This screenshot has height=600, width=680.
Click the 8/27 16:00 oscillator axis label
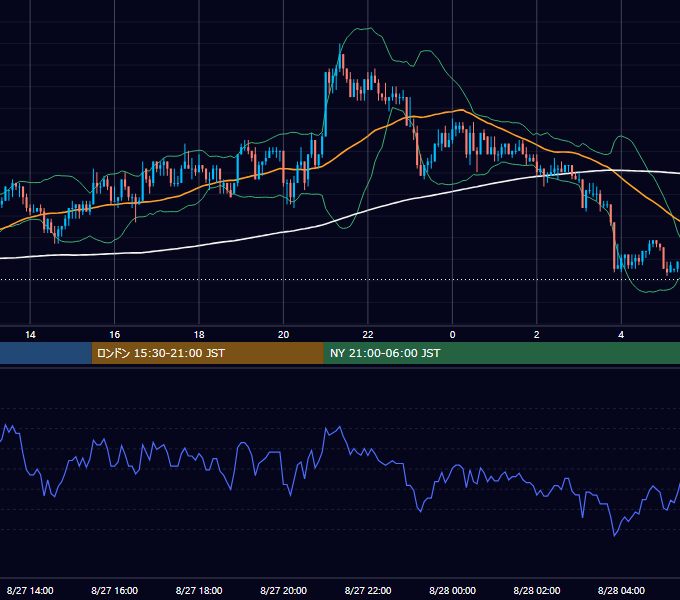pos(114,590)
